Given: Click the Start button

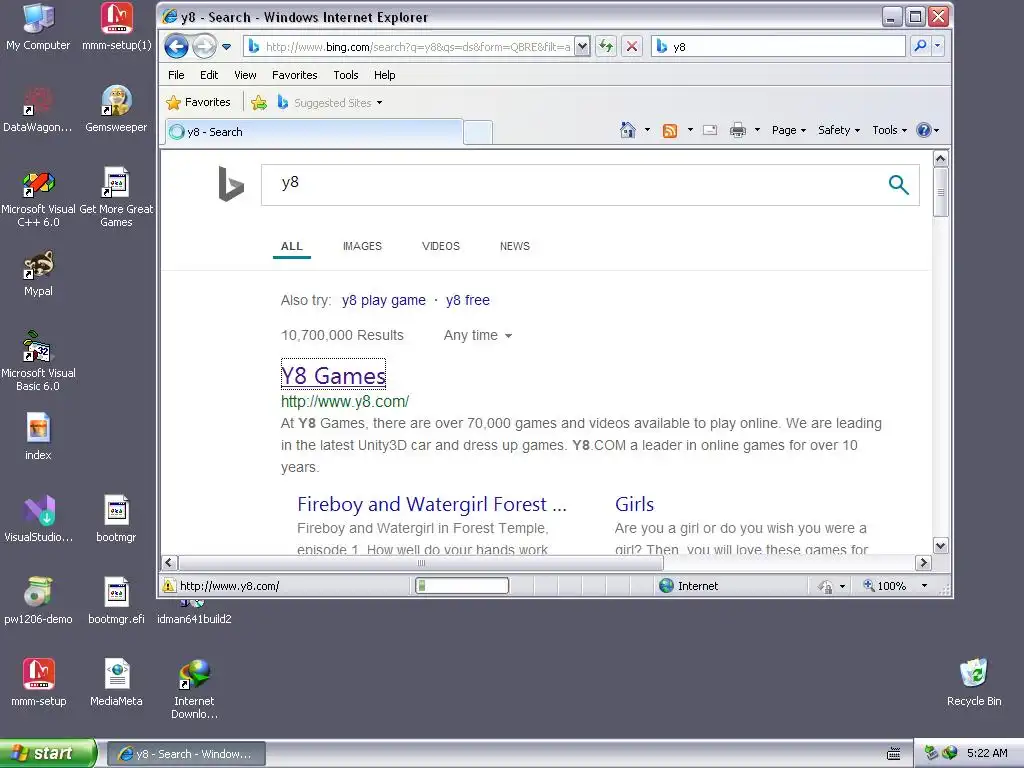Looking at the screenshot, I should click(x=48, y=753).
